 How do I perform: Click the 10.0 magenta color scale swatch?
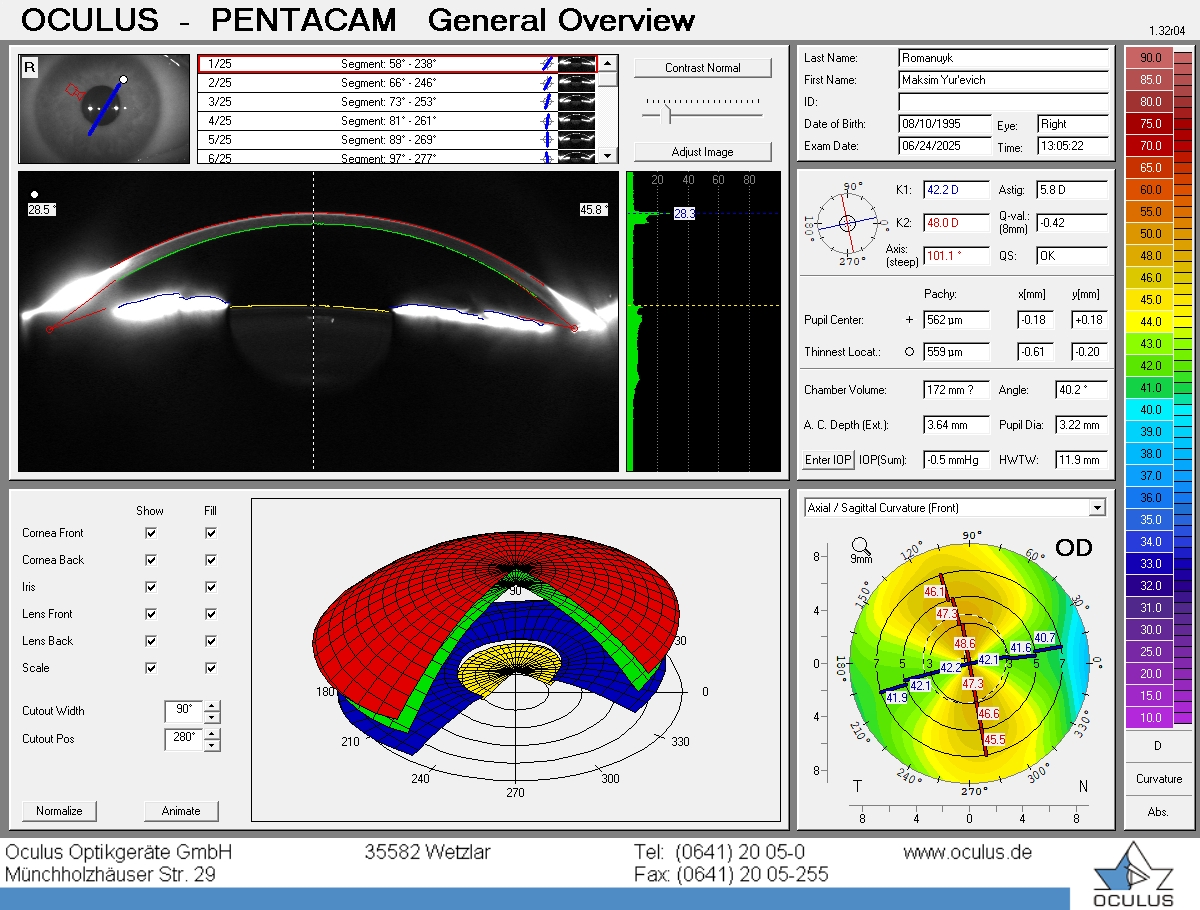coord(1151,718)
